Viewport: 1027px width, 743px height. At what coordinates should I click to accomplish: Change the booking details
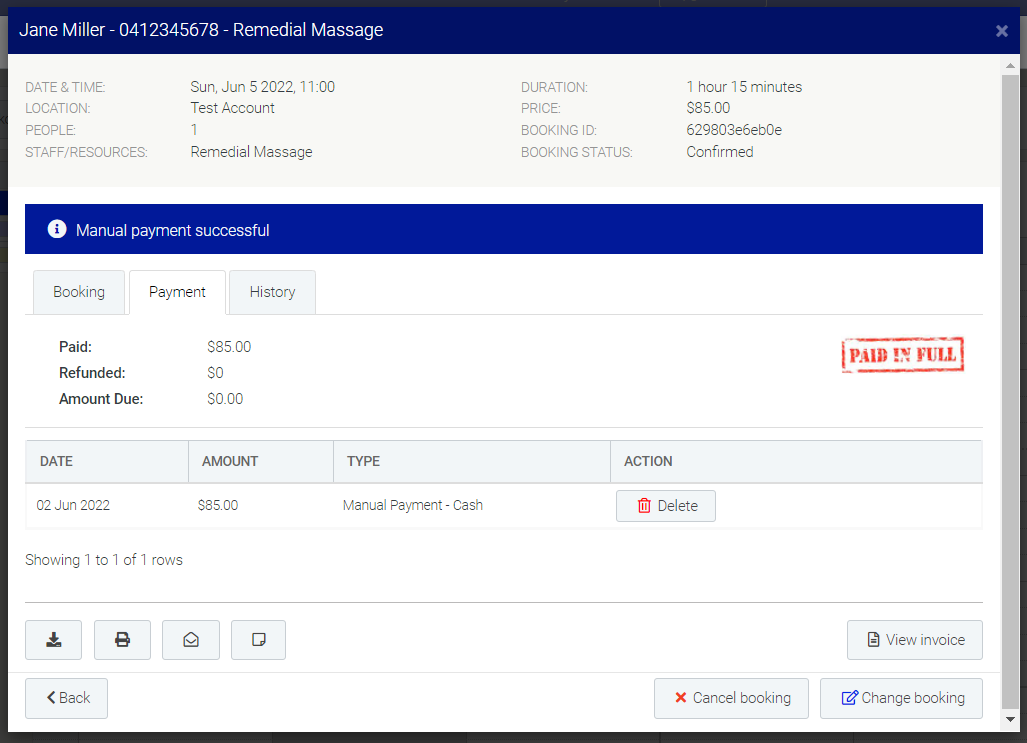[x=901, y=698]
